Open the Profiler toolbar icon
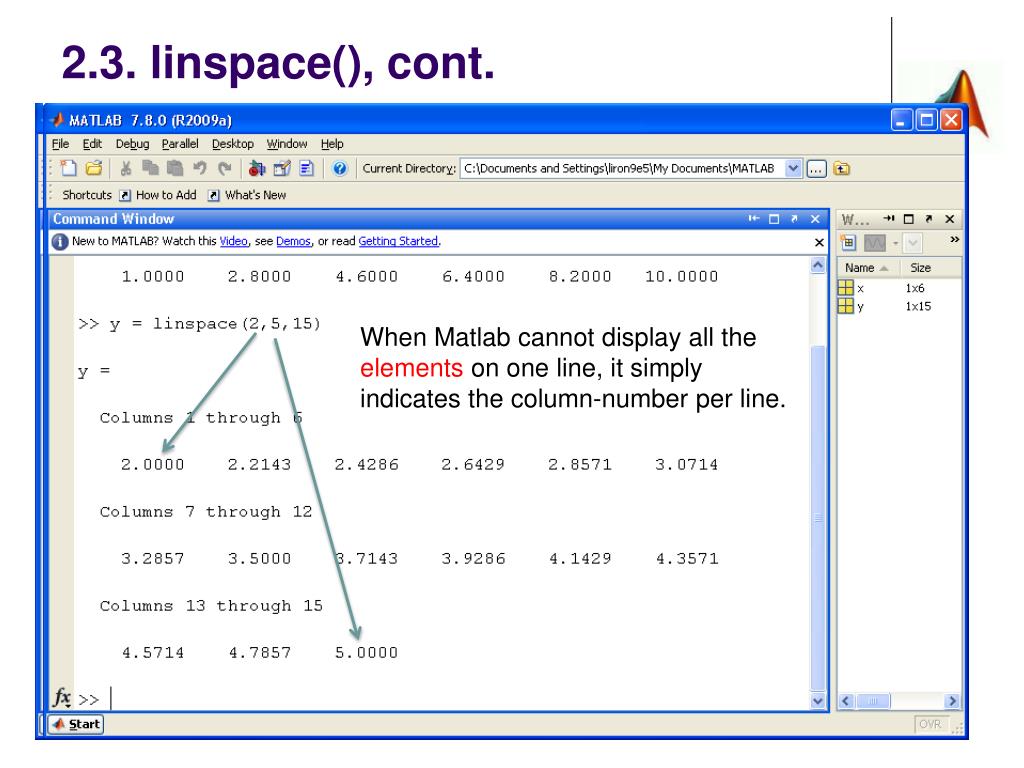Viewport: 1024px width, 768px height. 306,168
